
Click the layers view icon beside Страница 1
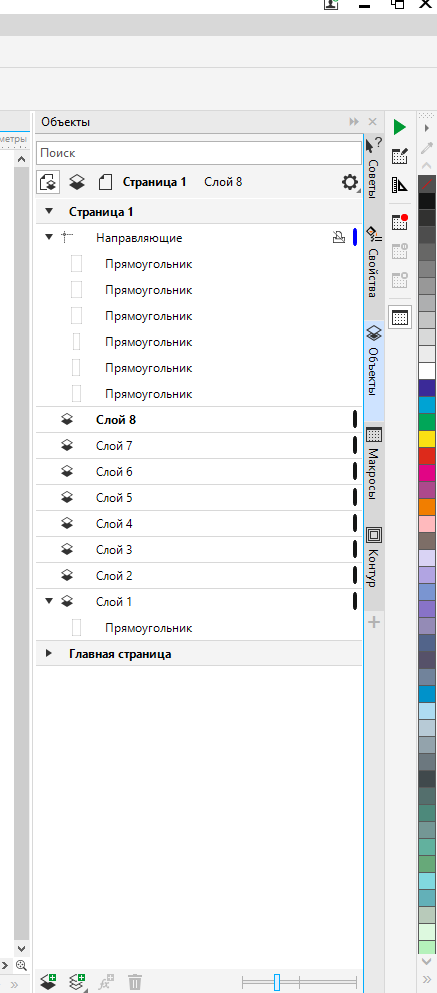tap(77, 182)
